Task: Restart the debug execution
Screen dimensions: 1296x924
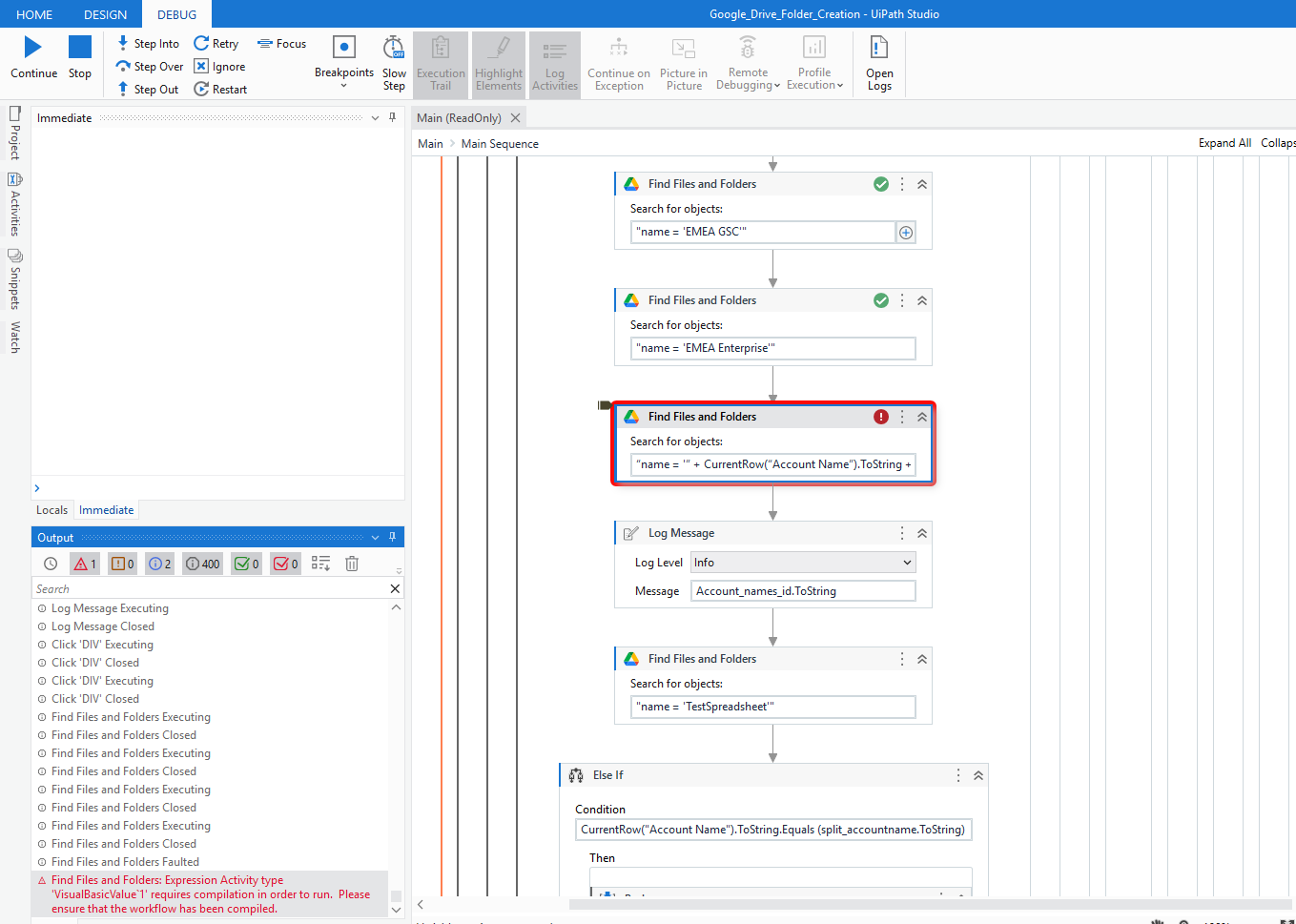Action: [221, 90]
